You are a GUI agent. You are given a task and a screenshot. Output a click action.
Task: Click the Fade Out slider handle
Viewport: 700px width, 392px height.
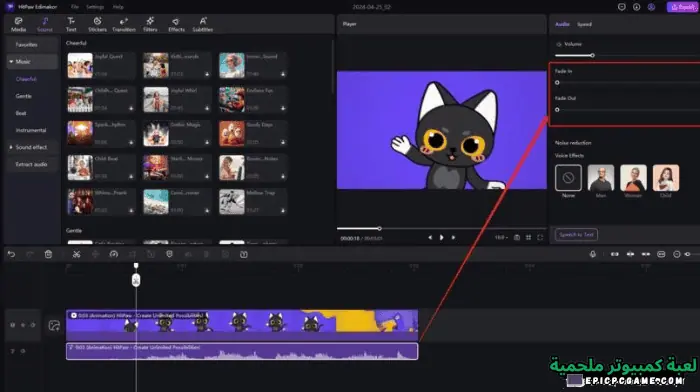(557, 109)
